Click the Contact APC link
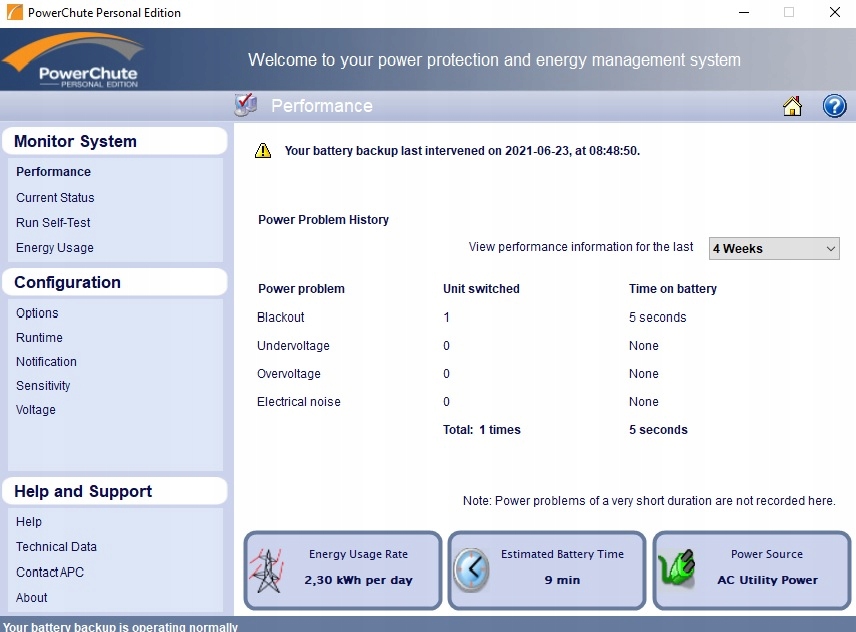The image size is (856, 632). click(x=50, y=572)
